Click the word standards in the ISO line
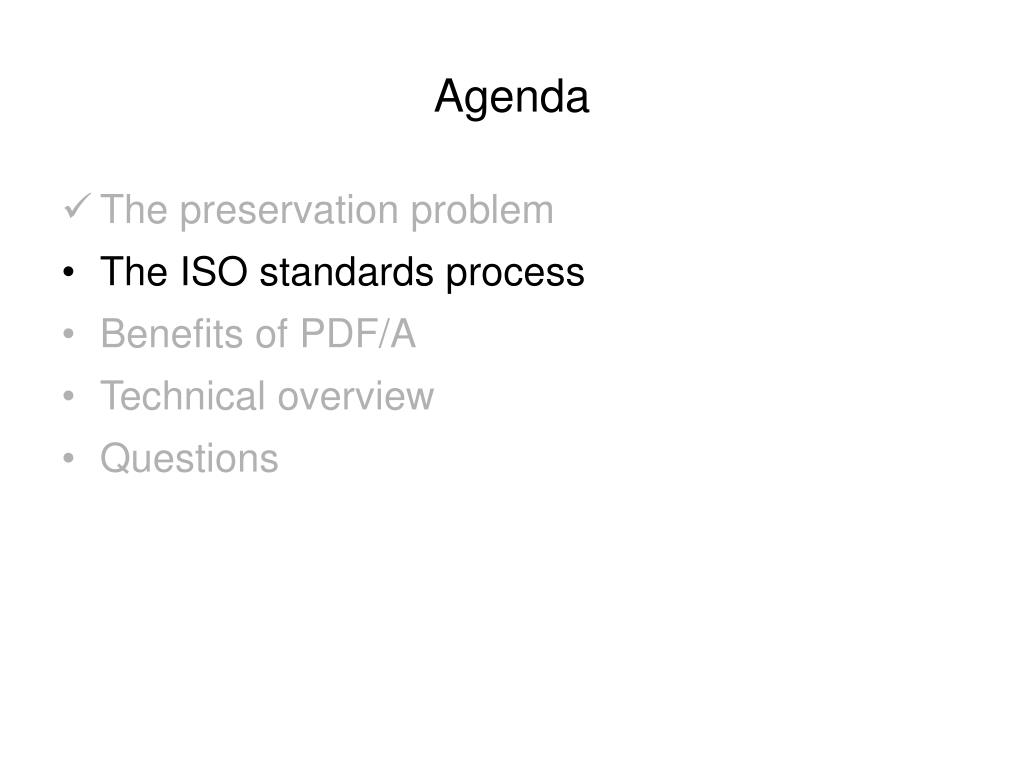The width and height of the screenshot is (1024, 768). [x=347, y=272]
